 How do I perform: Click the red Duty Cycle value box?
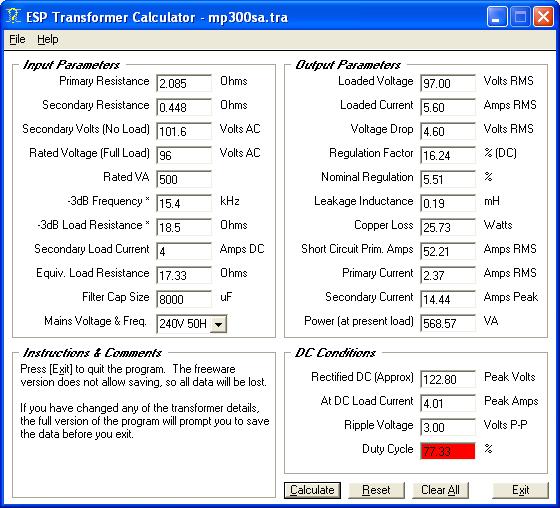point(448,451)
